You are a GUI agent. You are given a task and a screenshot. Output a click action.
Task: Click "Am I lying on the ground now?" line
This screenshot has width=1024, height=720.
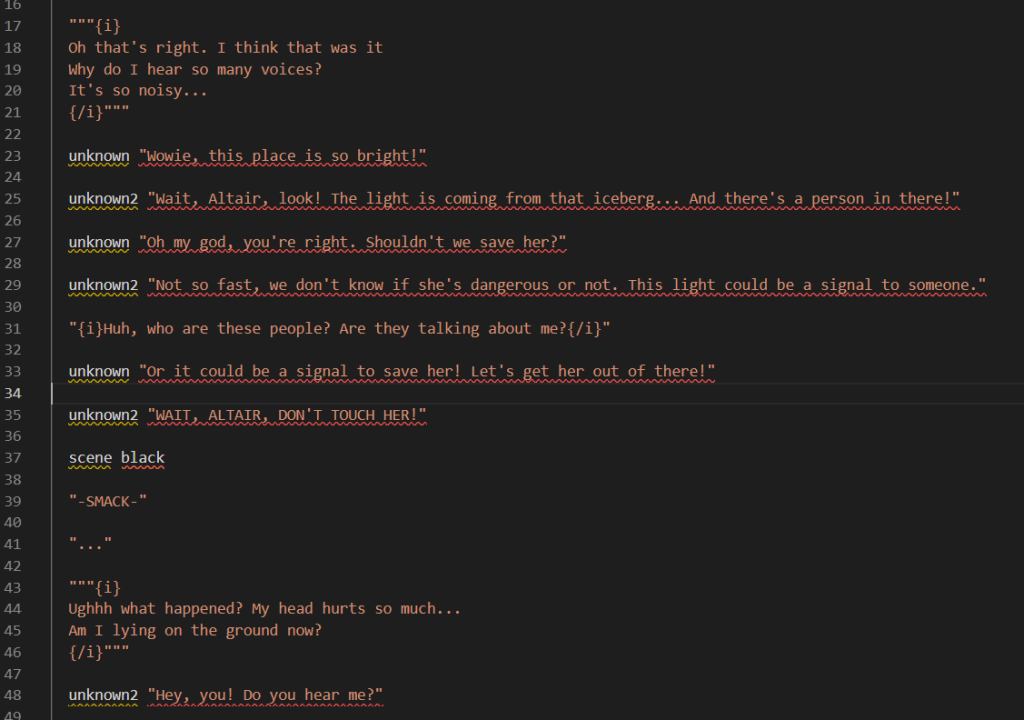coord(195,630)
